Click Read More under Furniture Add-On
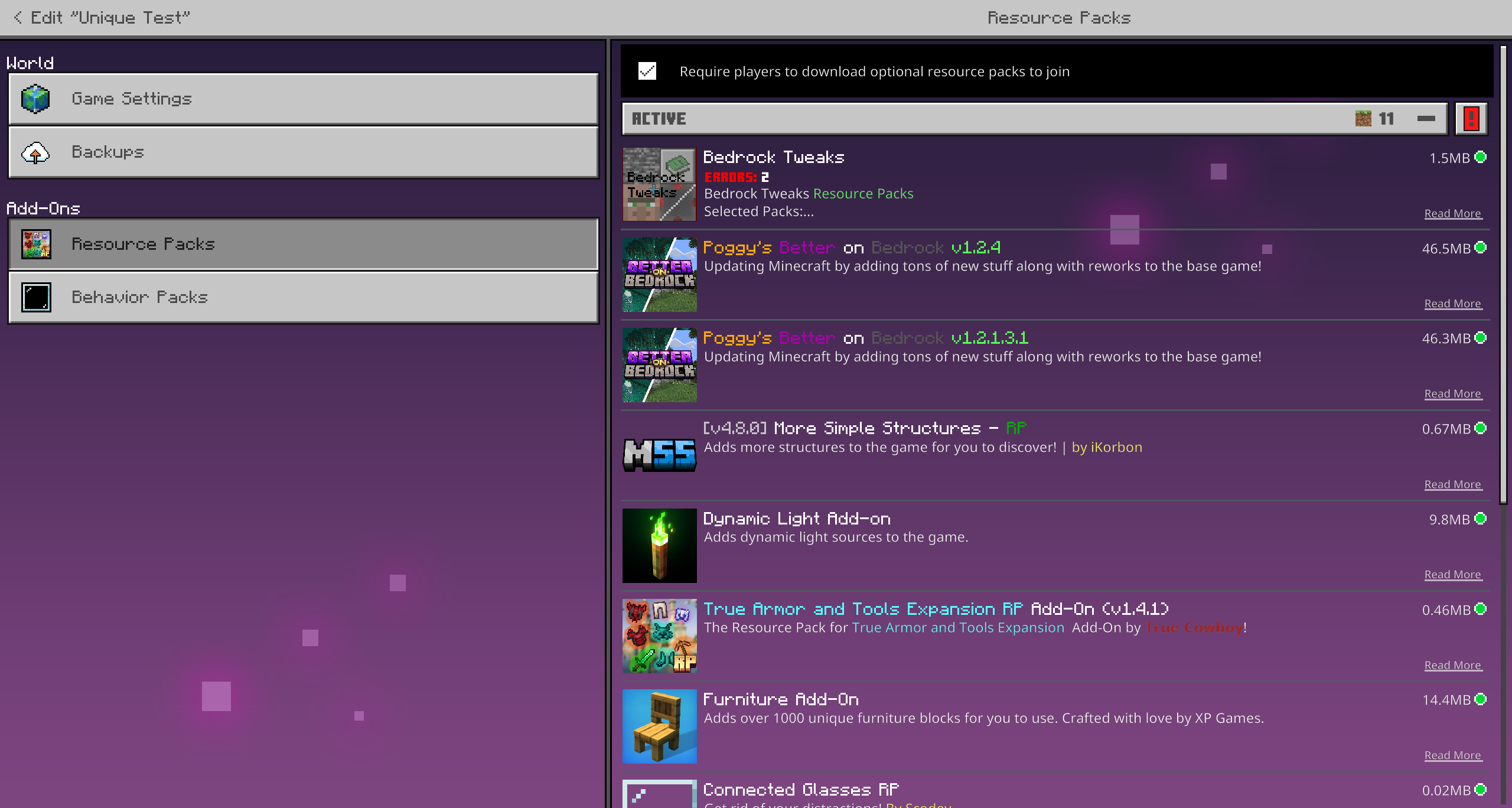The height and width of the screenshot is (808, 1512). pos(1452,755)
